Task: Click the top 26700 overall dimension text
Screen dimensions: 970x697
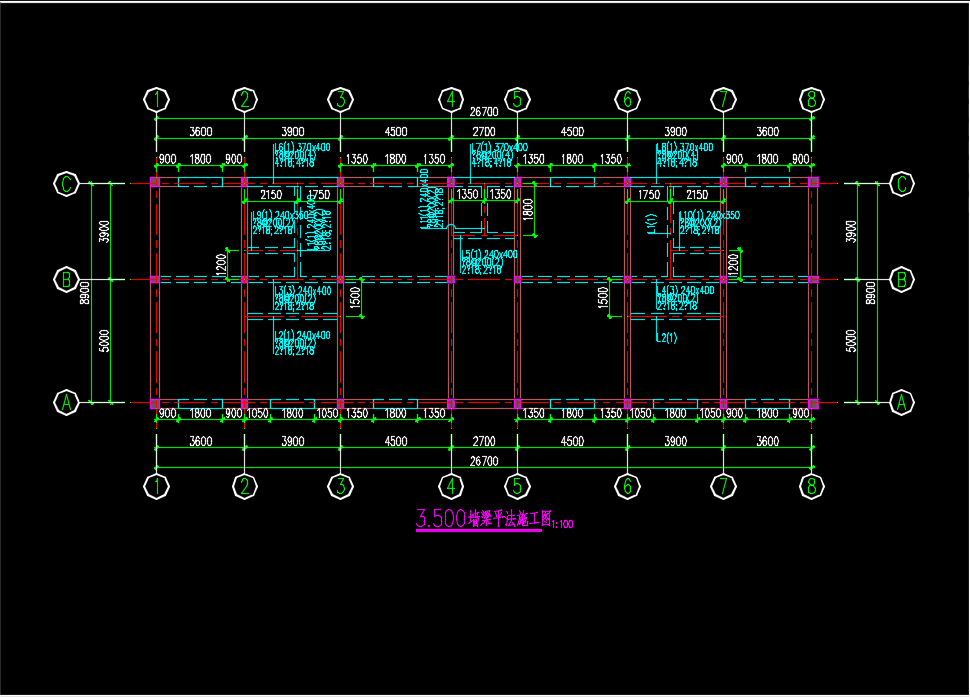Action: [484, 112]
